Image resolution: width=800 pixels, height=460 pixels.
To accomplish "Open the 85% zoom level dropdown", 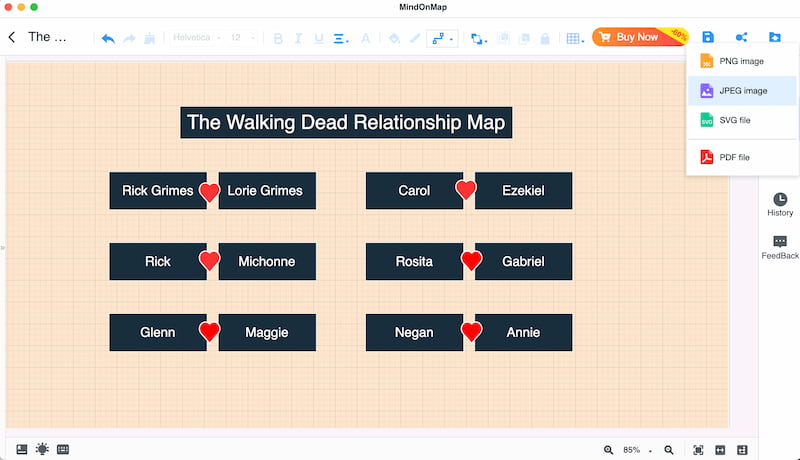I will pyautogui.click(x=637, y=450).
